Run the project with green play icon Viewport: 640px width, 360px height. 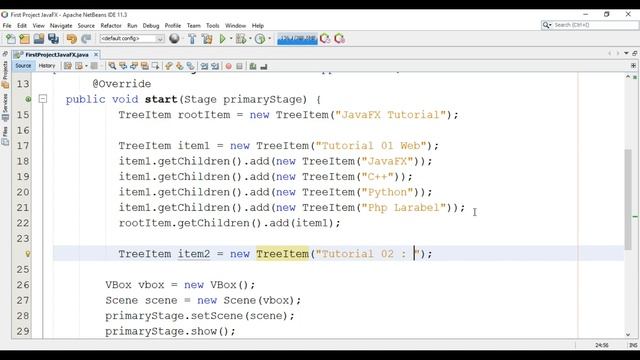click(222, 39)
